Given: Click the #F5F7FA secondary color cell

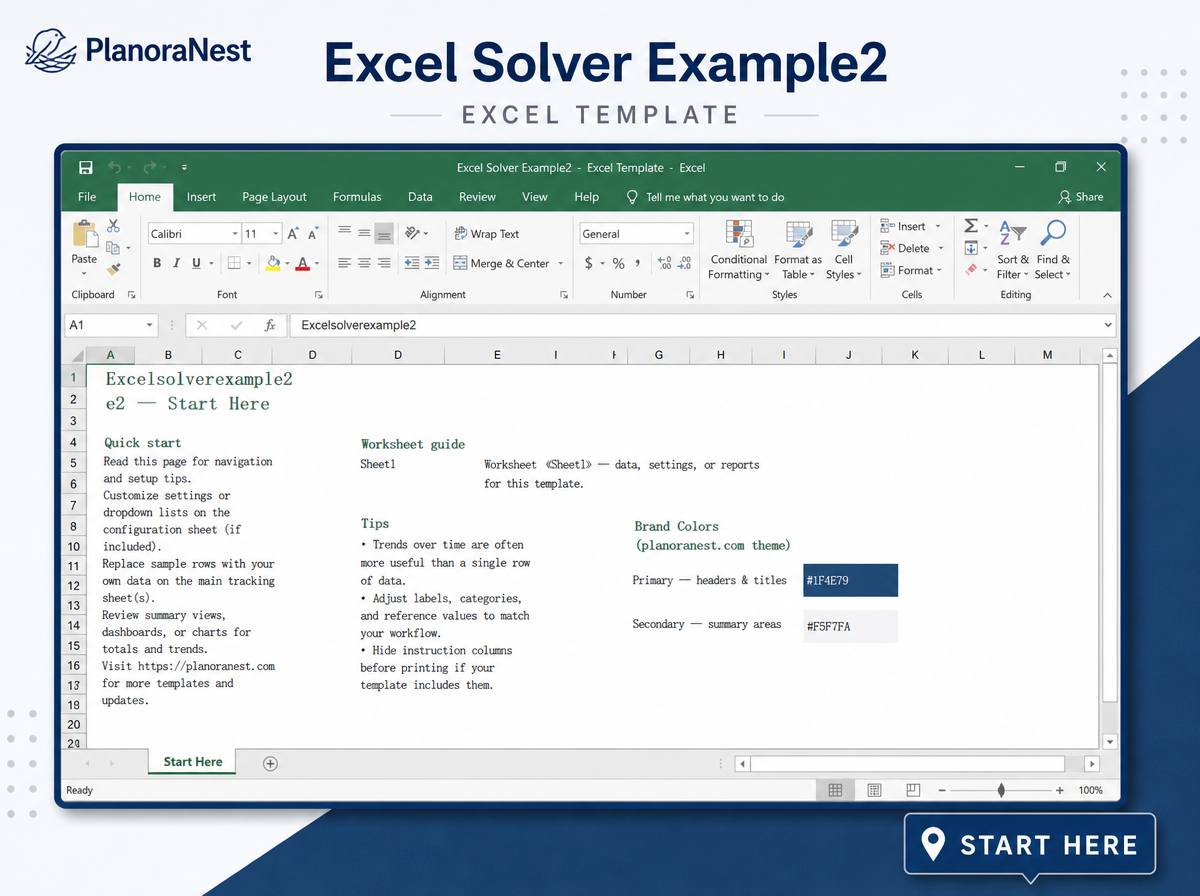Looking at the screenshot, I should point(850,626).
